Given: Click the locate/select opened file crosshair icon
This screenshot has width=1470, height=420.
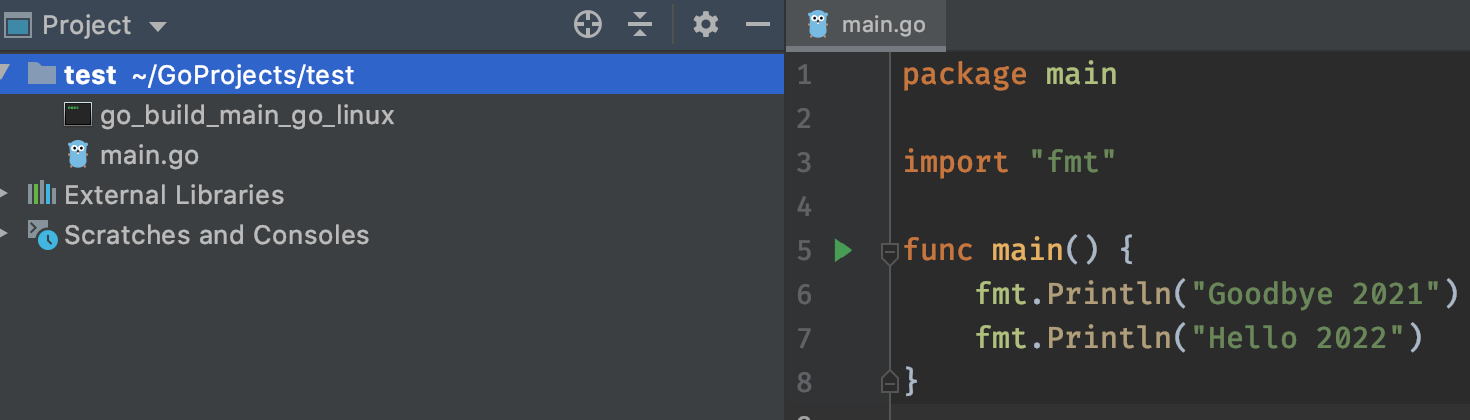Looking at the screenshot, I should click(588, 25).
